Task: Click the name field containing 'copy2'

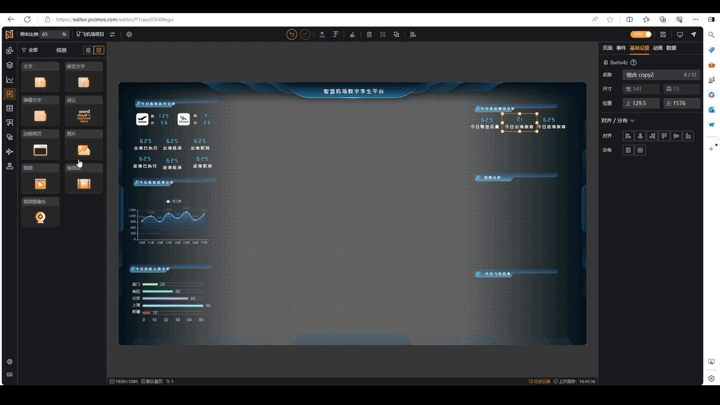Action: click(661, 74)
